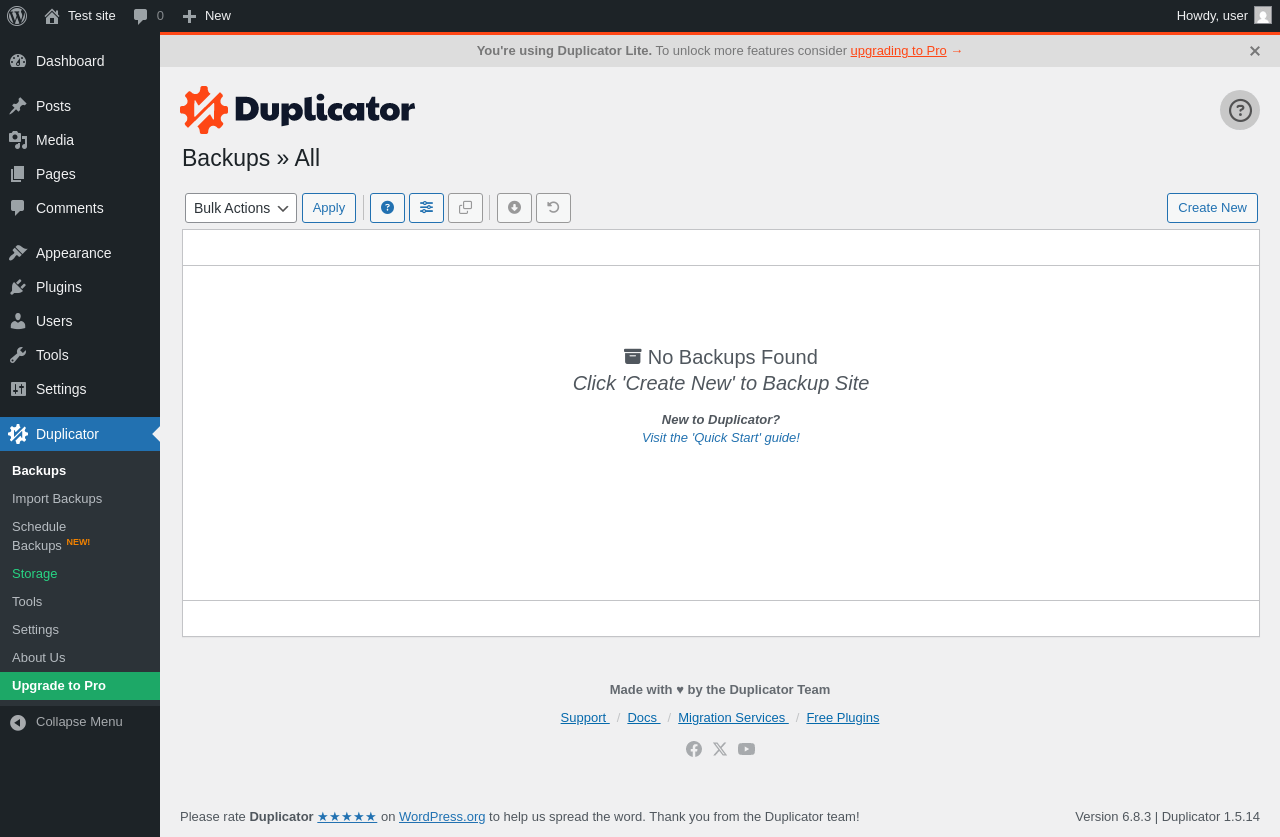Open Import Backups submenu
This screenshot has width=1280, height=837.
80,499
